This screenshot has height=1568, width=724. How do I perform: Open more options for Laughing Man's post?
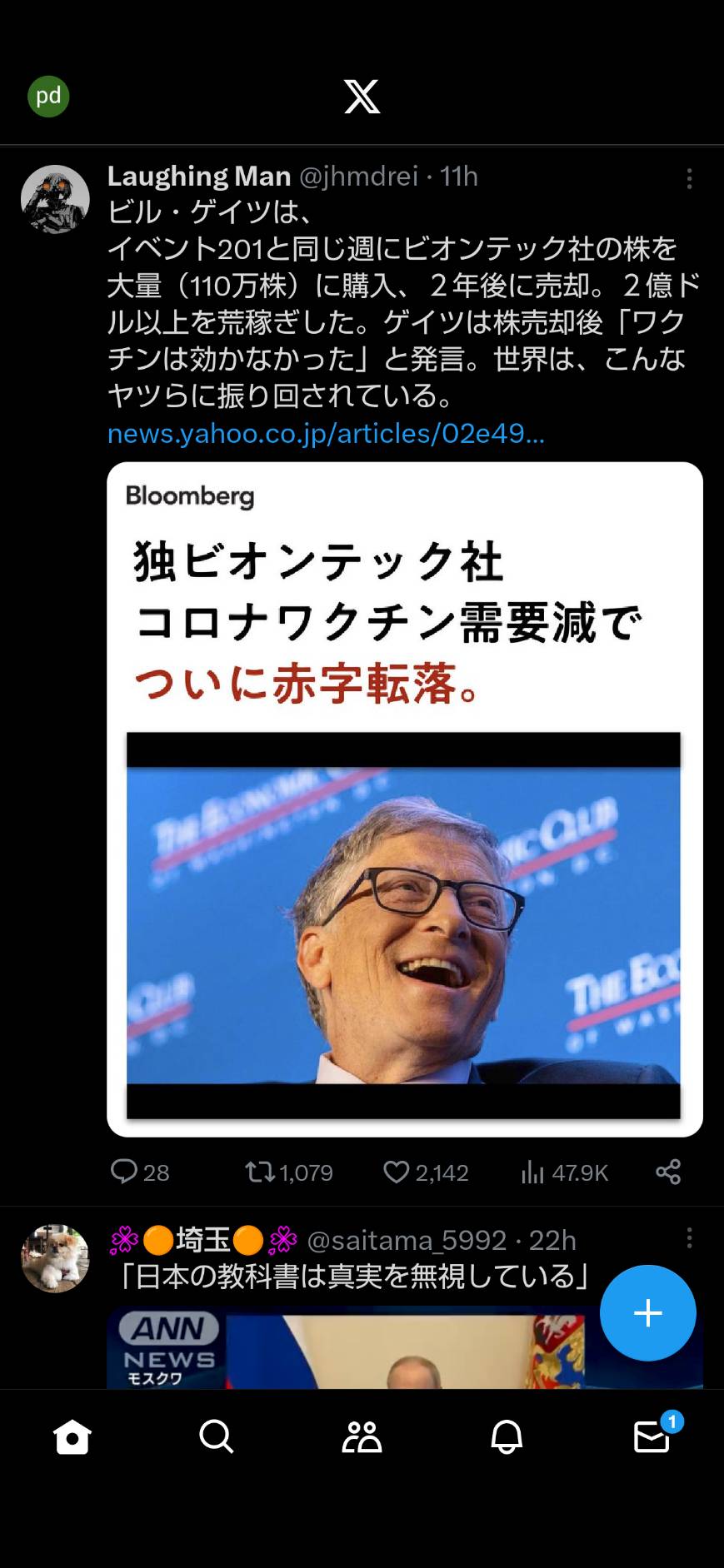pyautogui.click(x=689, y=178)
